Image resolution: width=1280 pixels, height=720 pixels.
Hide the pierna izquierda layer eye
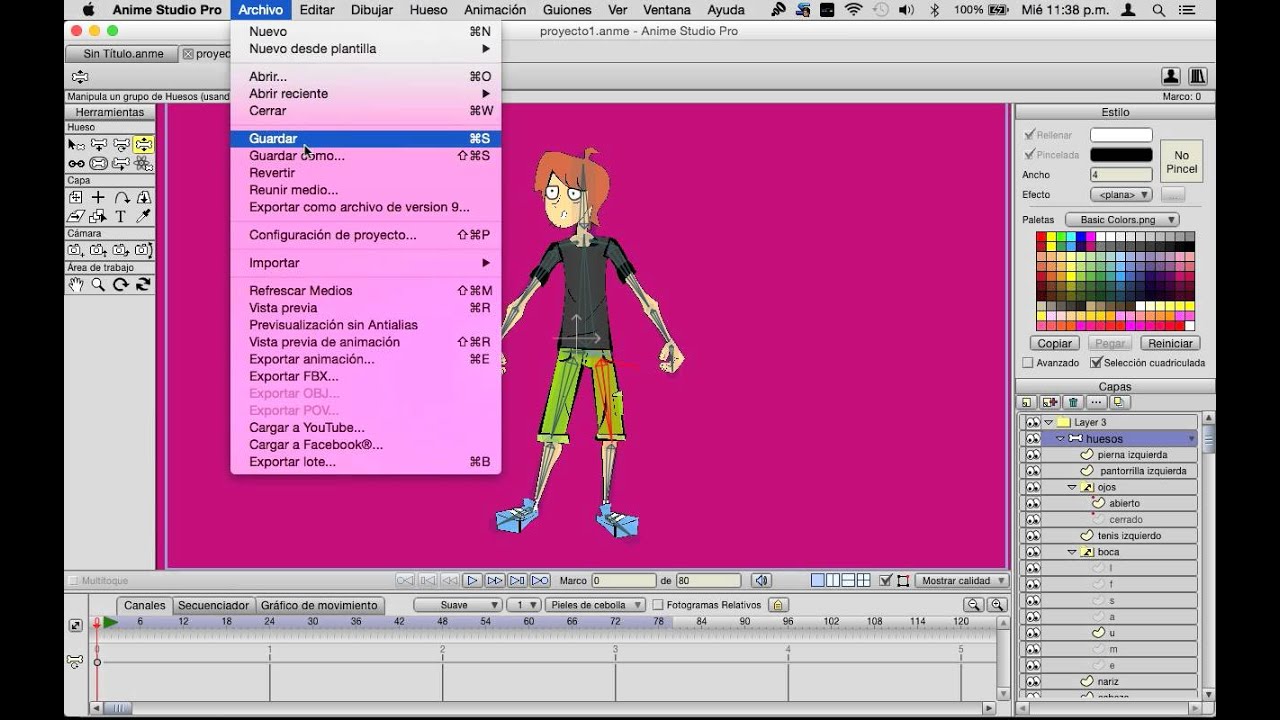click(1032, 455)
